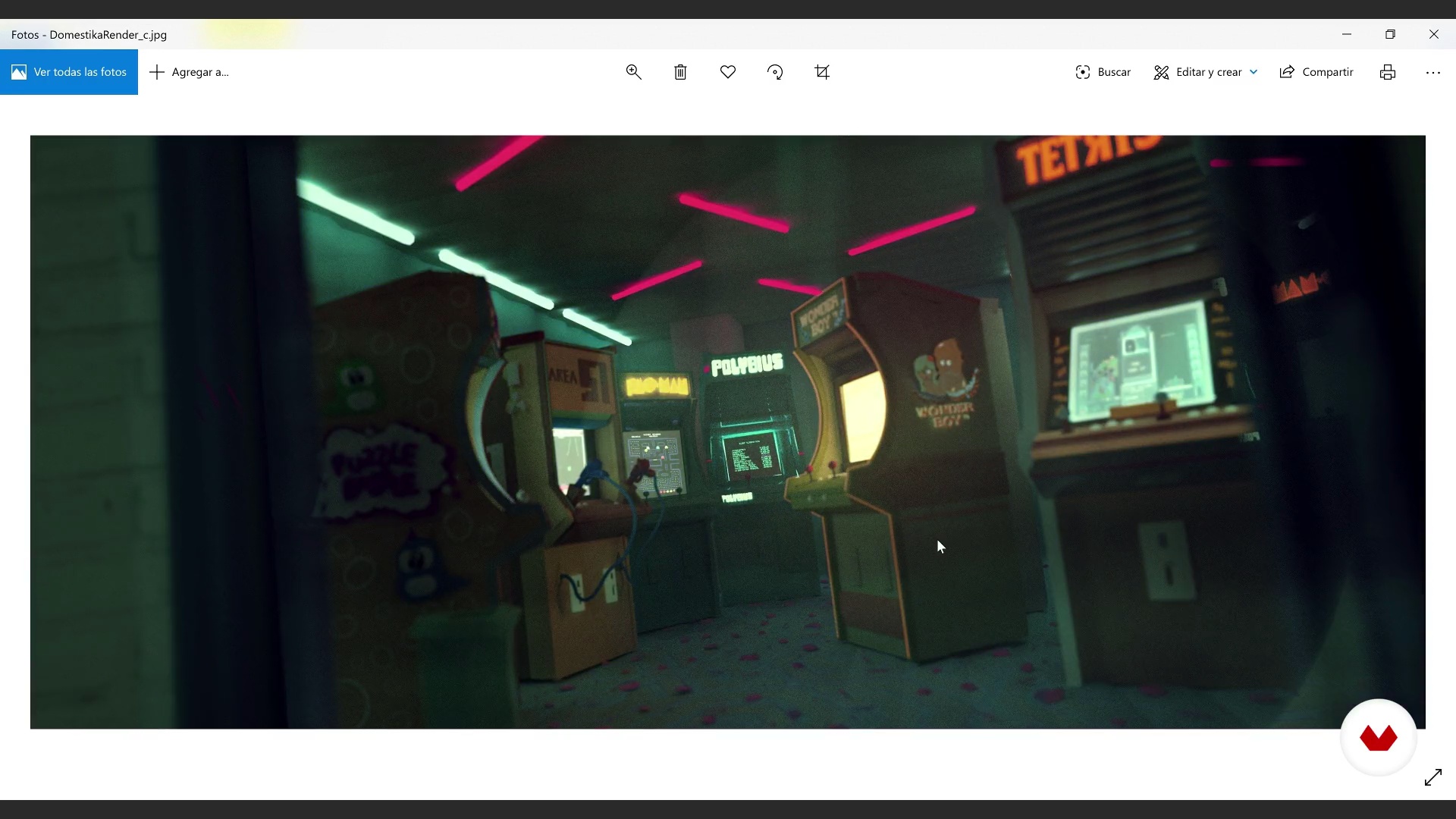
Task: Click Agregar a... button
Action: 190,72
